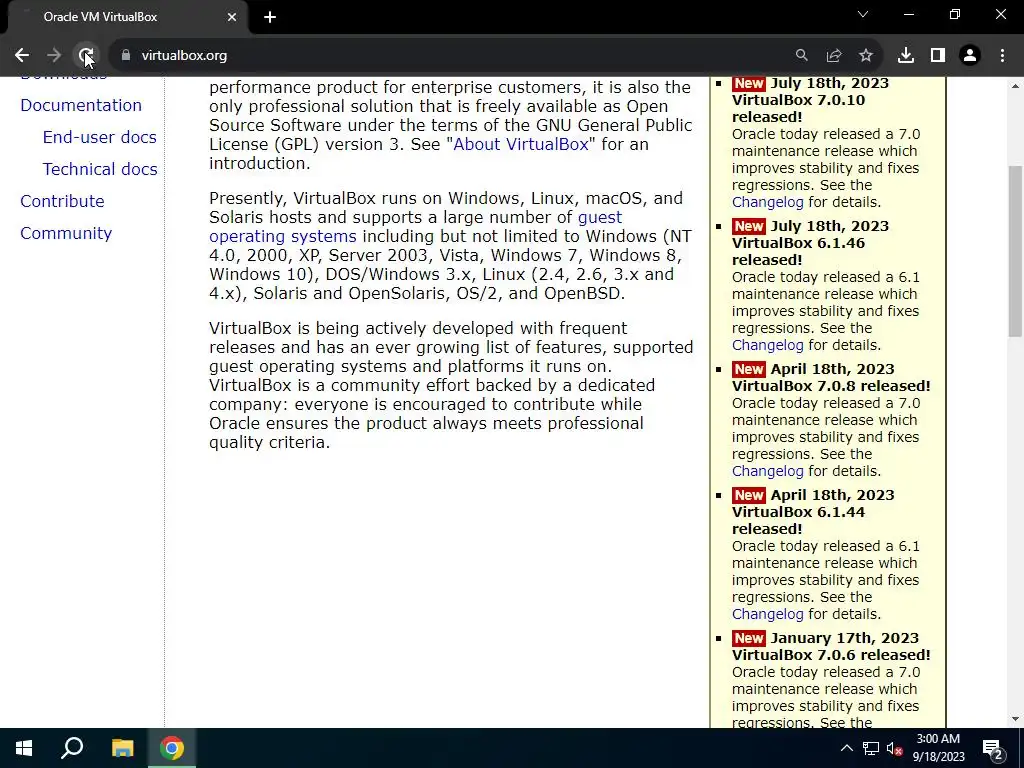
Task: Open Changelog for VirtualBox 7.0.10
Action: (767, 202)
